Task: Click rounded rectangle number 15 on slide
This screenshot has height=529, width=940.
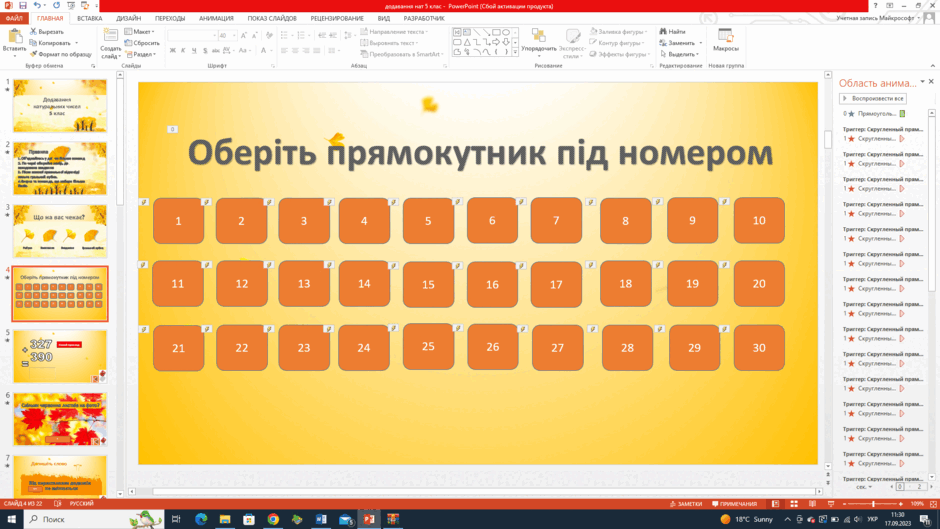Action: click(x=428, y=285)
